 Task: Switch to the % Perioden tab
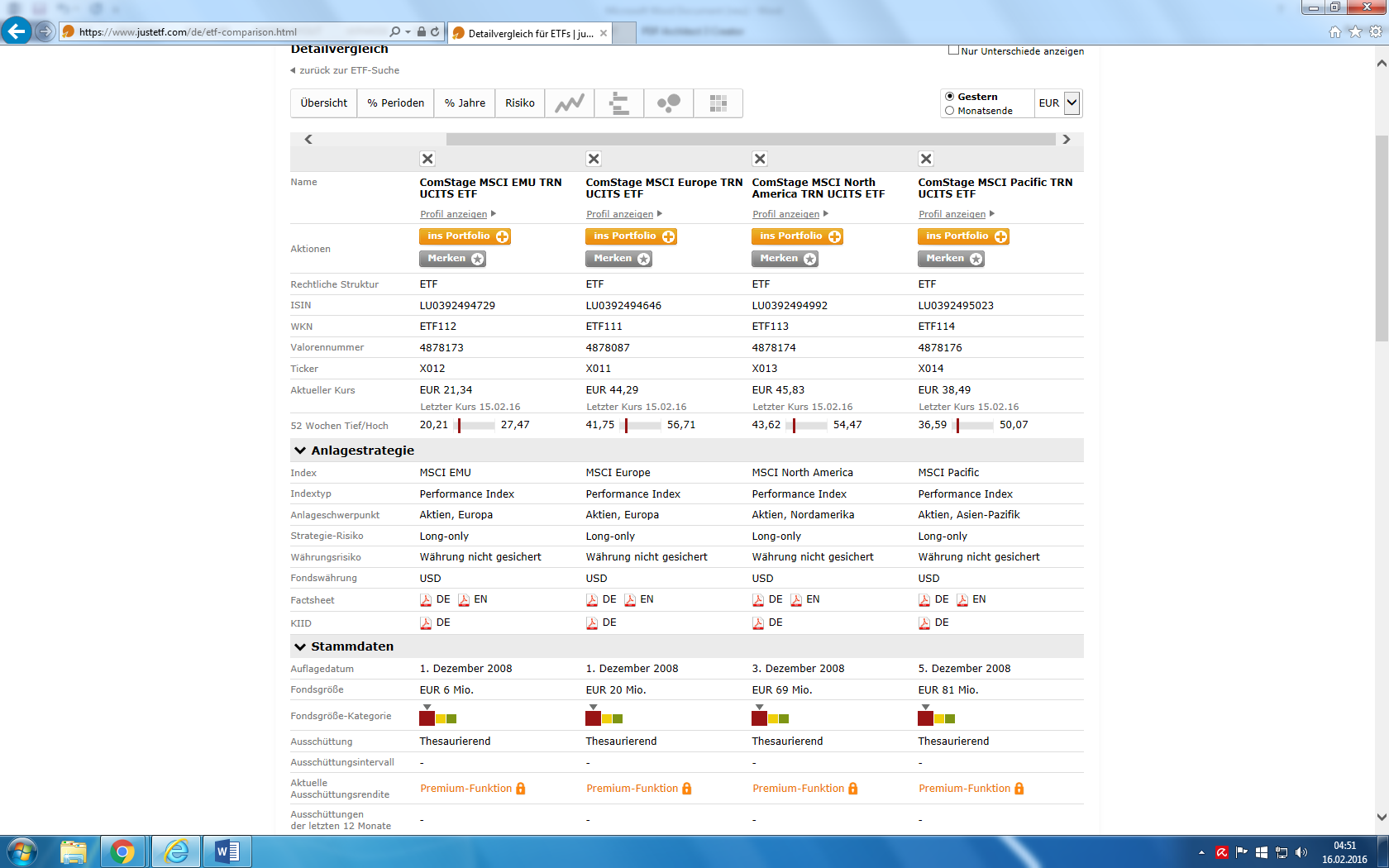click(x=395, y=103)
